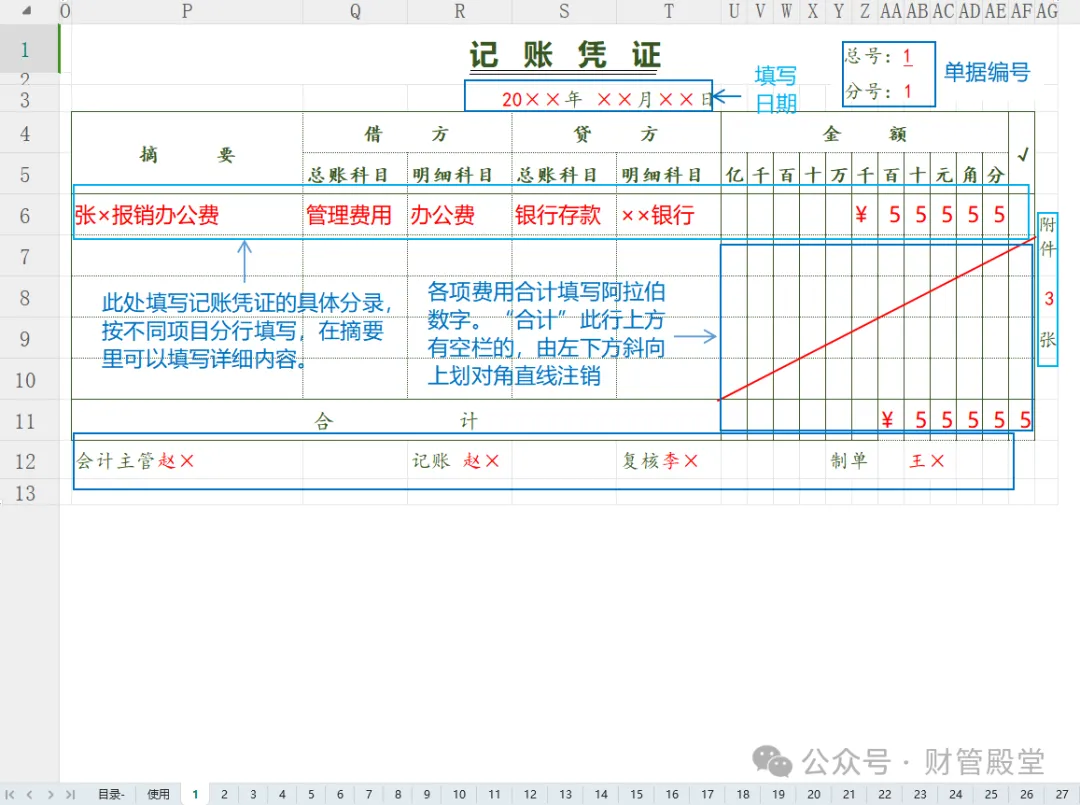Go to sheet tab 6

pyautogui.click(x=340, y=794)
